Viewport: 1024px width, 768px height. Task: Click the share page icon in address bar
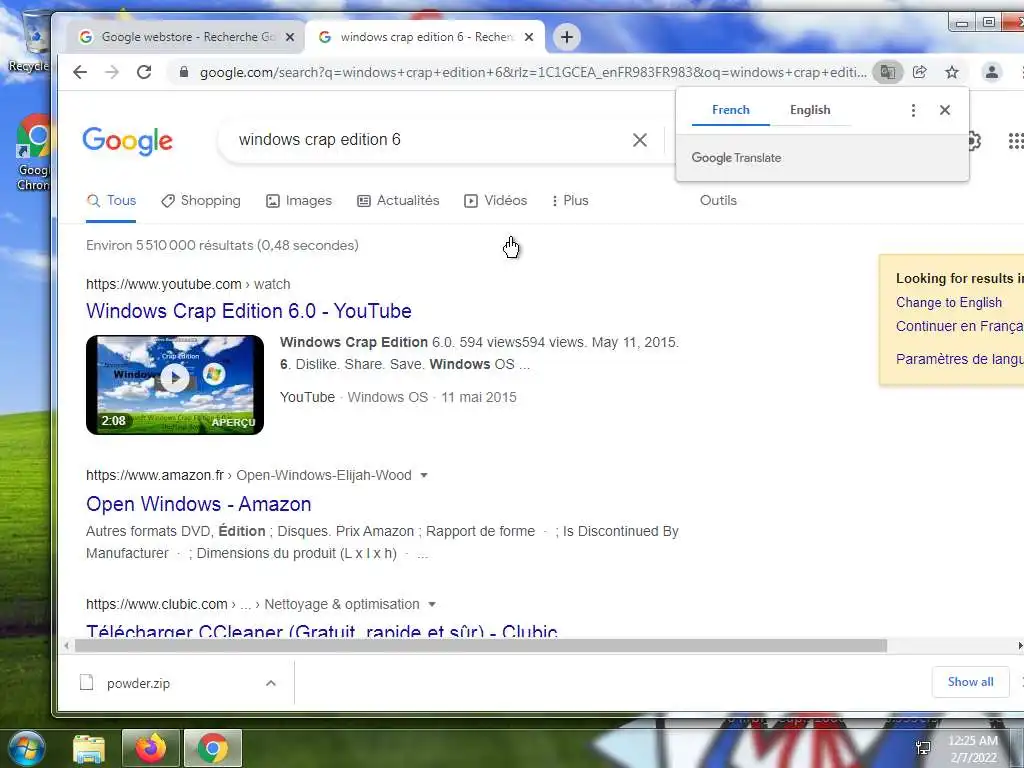(920, 72)
